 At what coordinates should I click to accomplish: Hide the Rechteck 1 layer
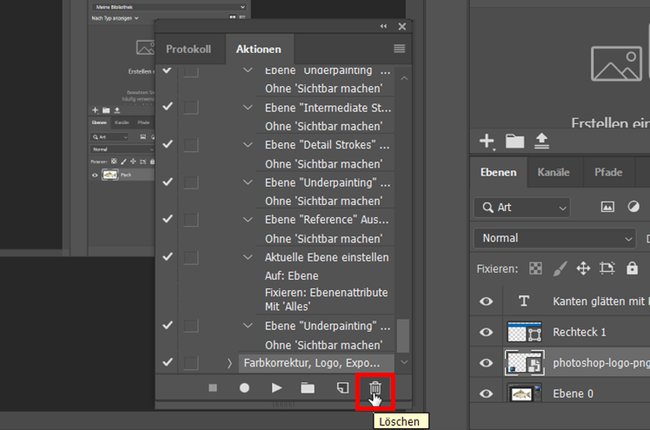(487, 332)
